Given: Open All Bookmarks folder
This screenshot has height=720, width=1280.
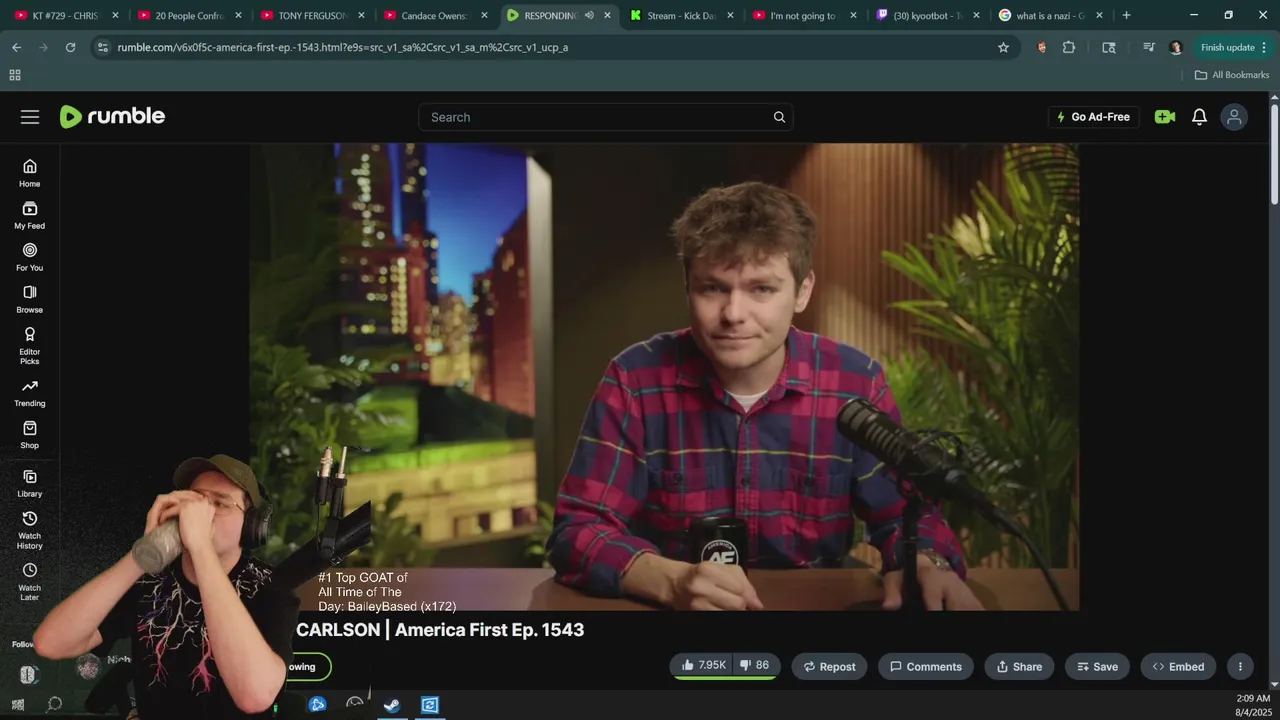Looking at the screenshot, I should 1232,75.
